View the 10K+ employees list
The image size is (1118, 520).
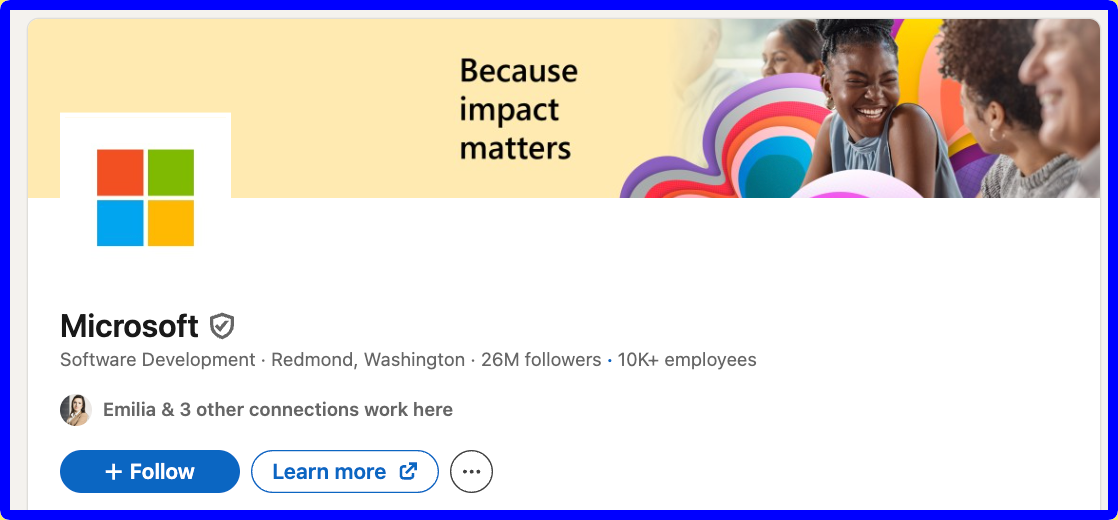pyautogui.click(x=687, y=360)
